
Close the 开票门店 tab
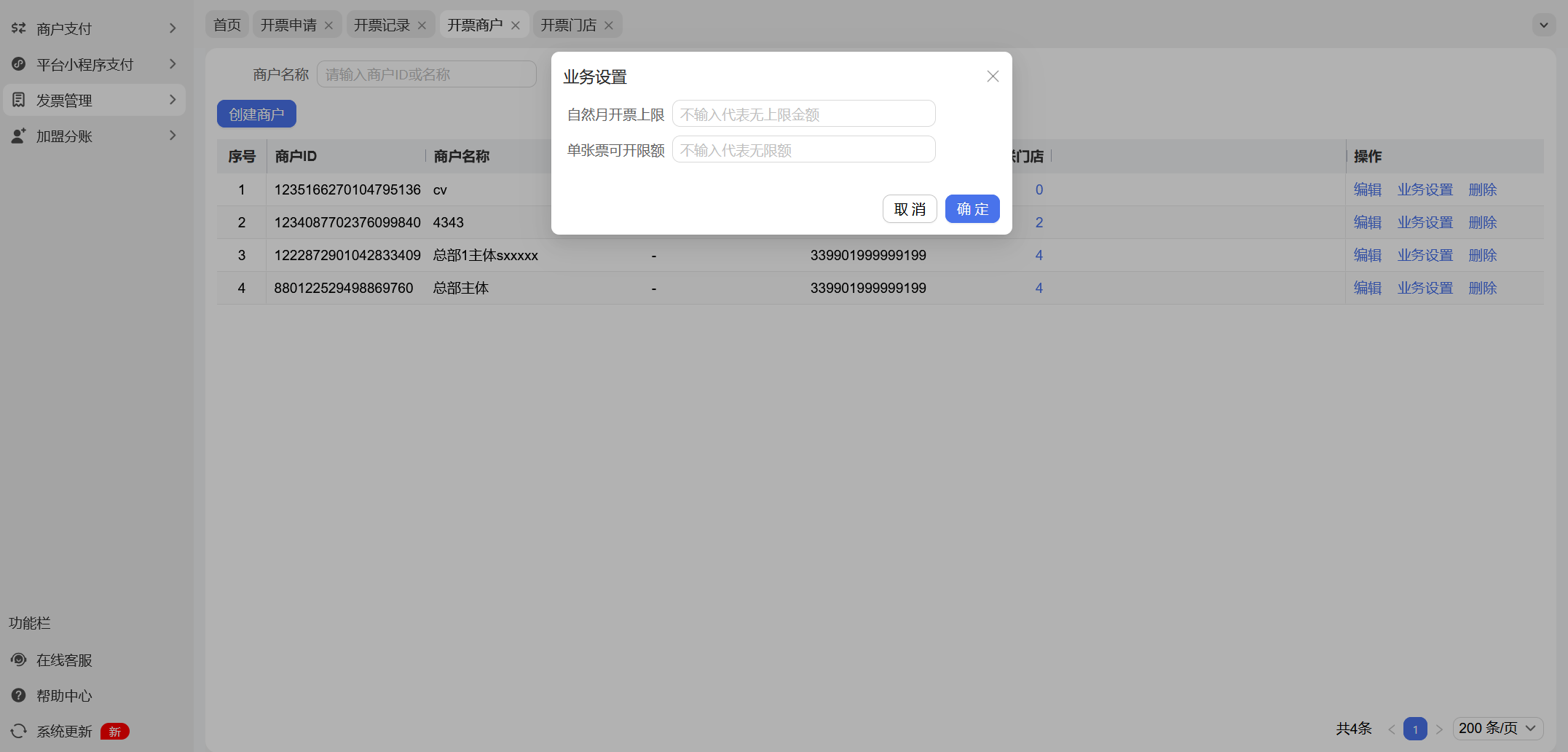[608, 26]
